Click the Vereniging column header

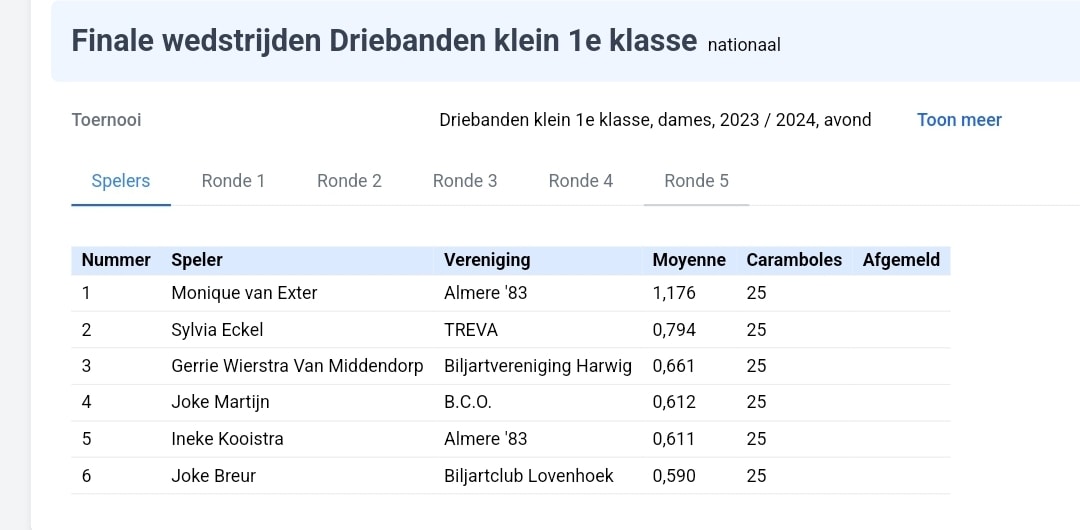[x=487, y=260]
